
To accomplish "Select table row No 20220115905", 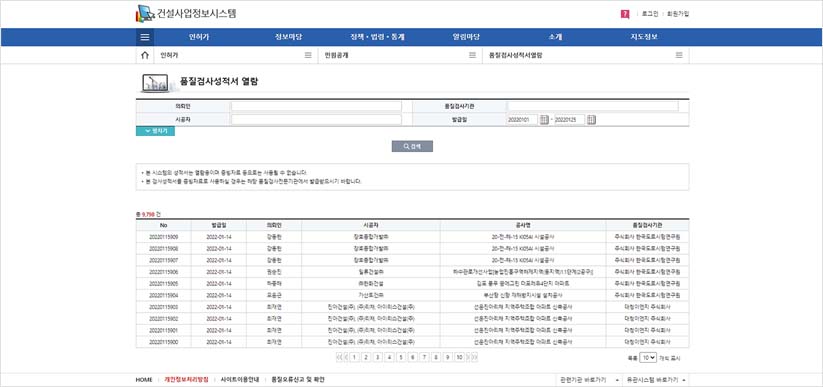I will click(413, 284).
